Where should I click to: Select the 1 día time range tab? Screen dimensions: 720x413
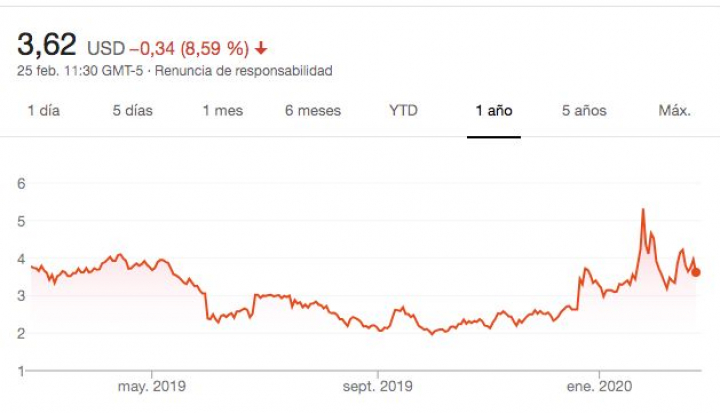point(43,111)
